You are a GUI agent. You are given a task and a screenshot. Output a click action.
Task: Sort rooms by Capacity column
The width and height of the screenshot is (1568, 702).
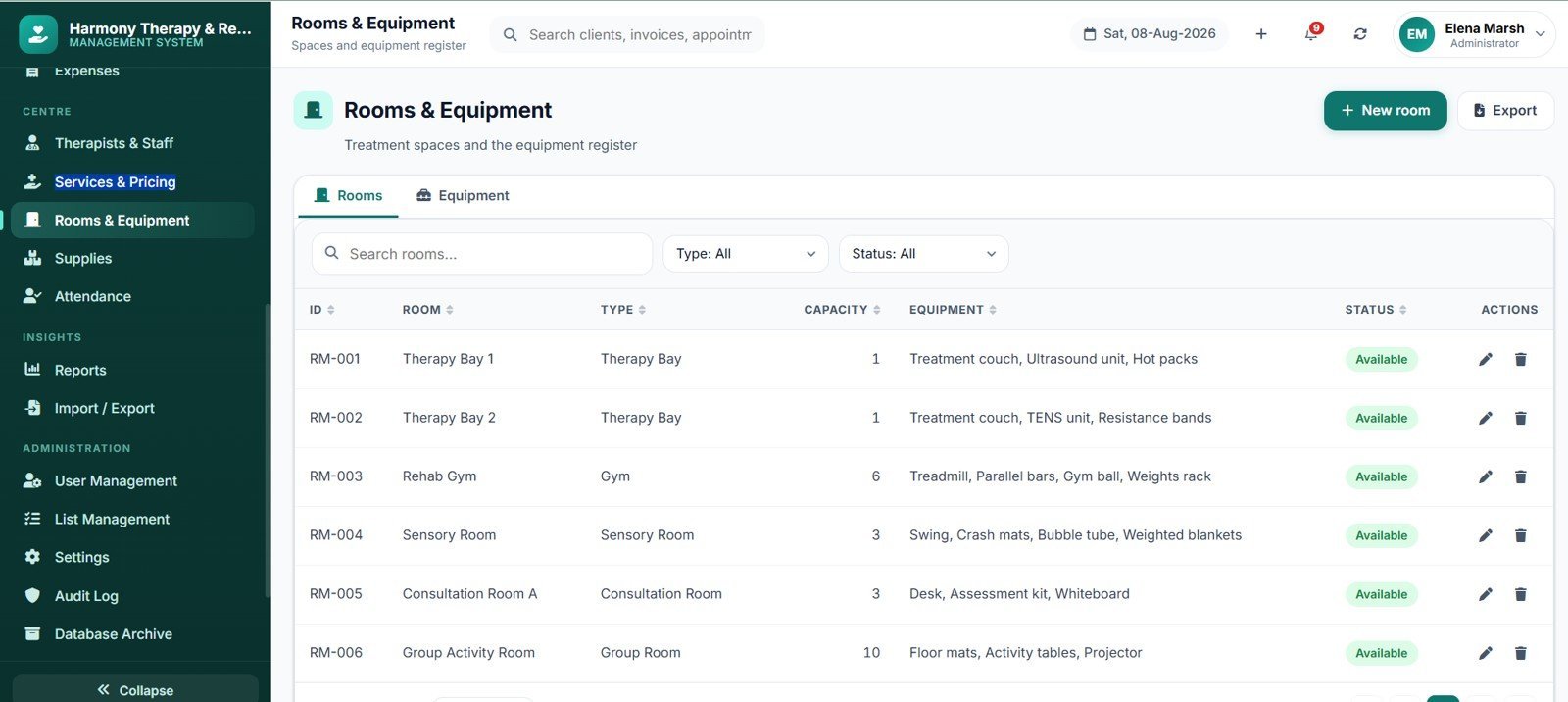[842, 310]
